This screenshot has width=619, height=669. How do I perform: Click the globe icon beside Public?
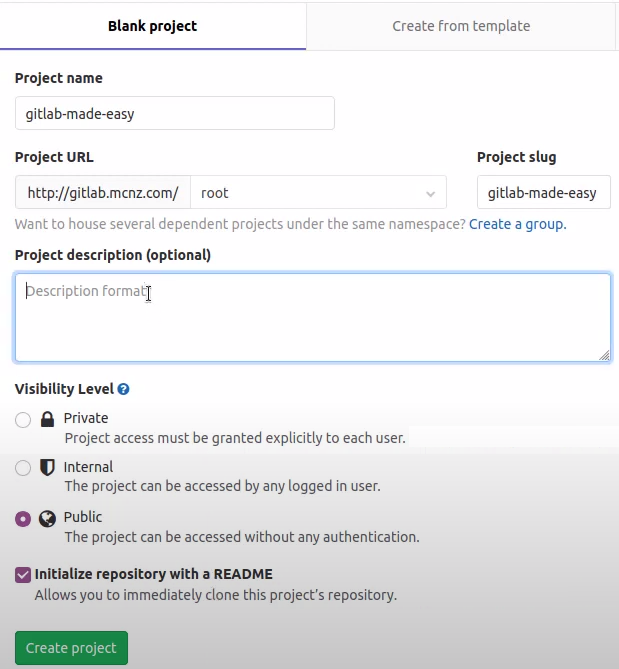pyautogui.click(x=47, y=518)
